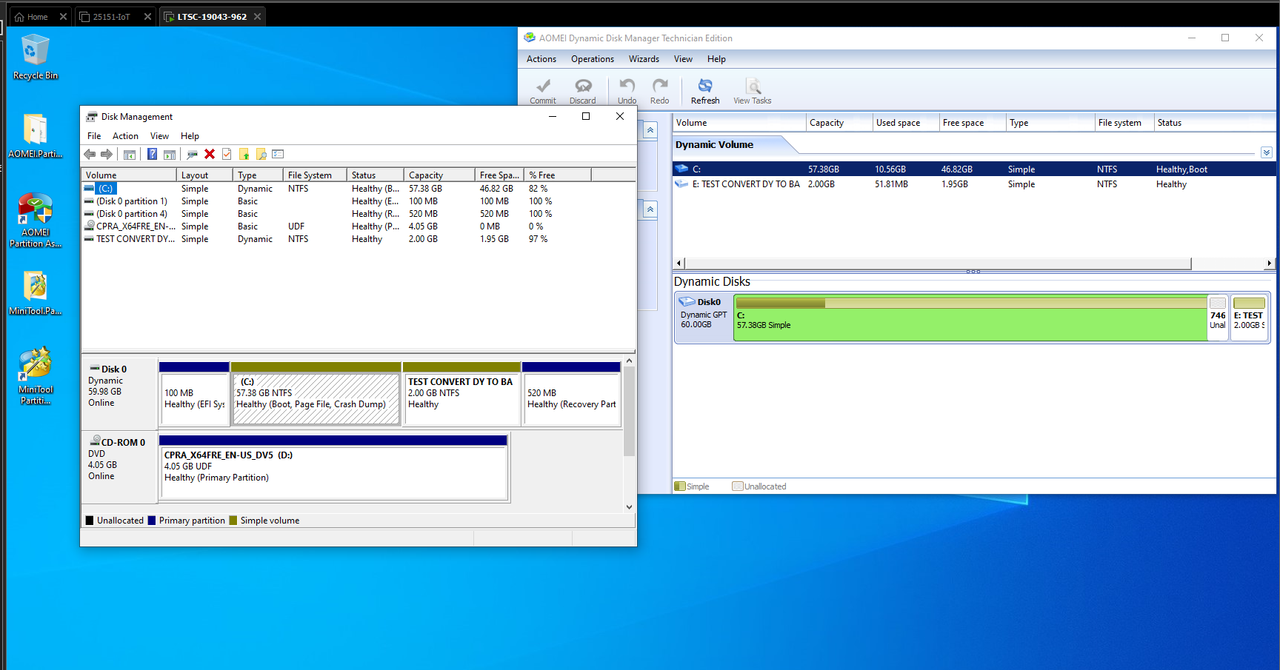
Task: Collapse the lower AOMEI side panel chevron
Action: pyautogui.click(x=650, y=210)
